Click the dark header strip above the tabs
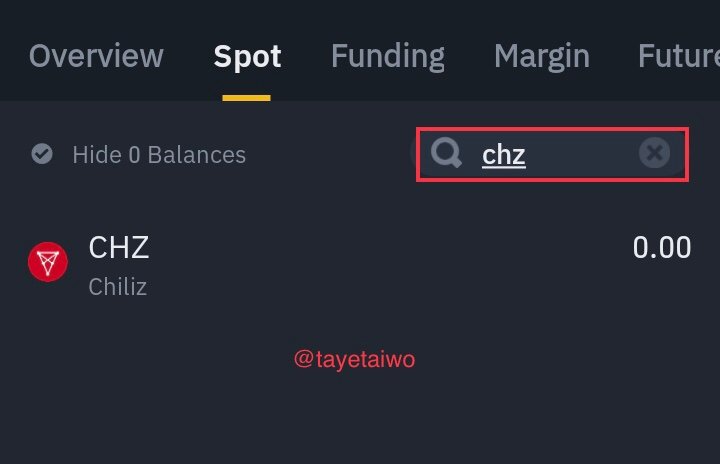 [x=360, y=14]
